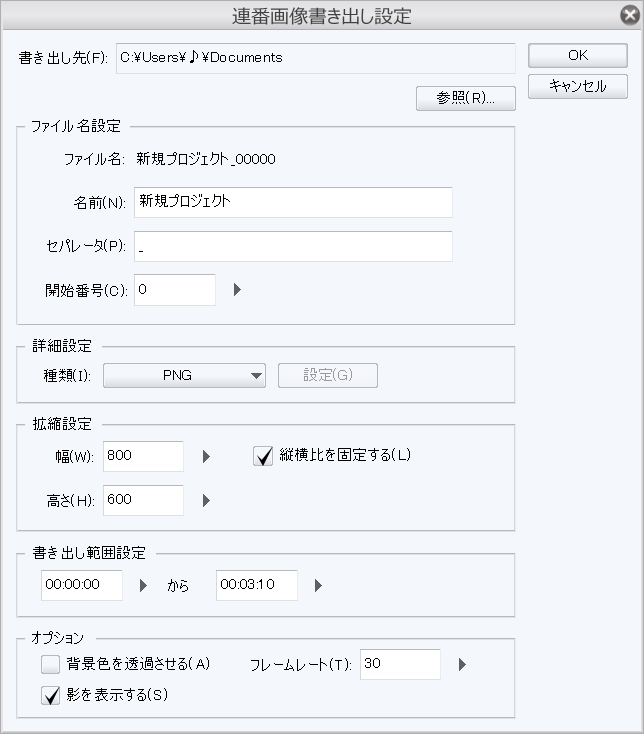The height and width of the screenshot is (734, 644).
Task: Click the width field showing 800
Action: [x=143, y=456]
